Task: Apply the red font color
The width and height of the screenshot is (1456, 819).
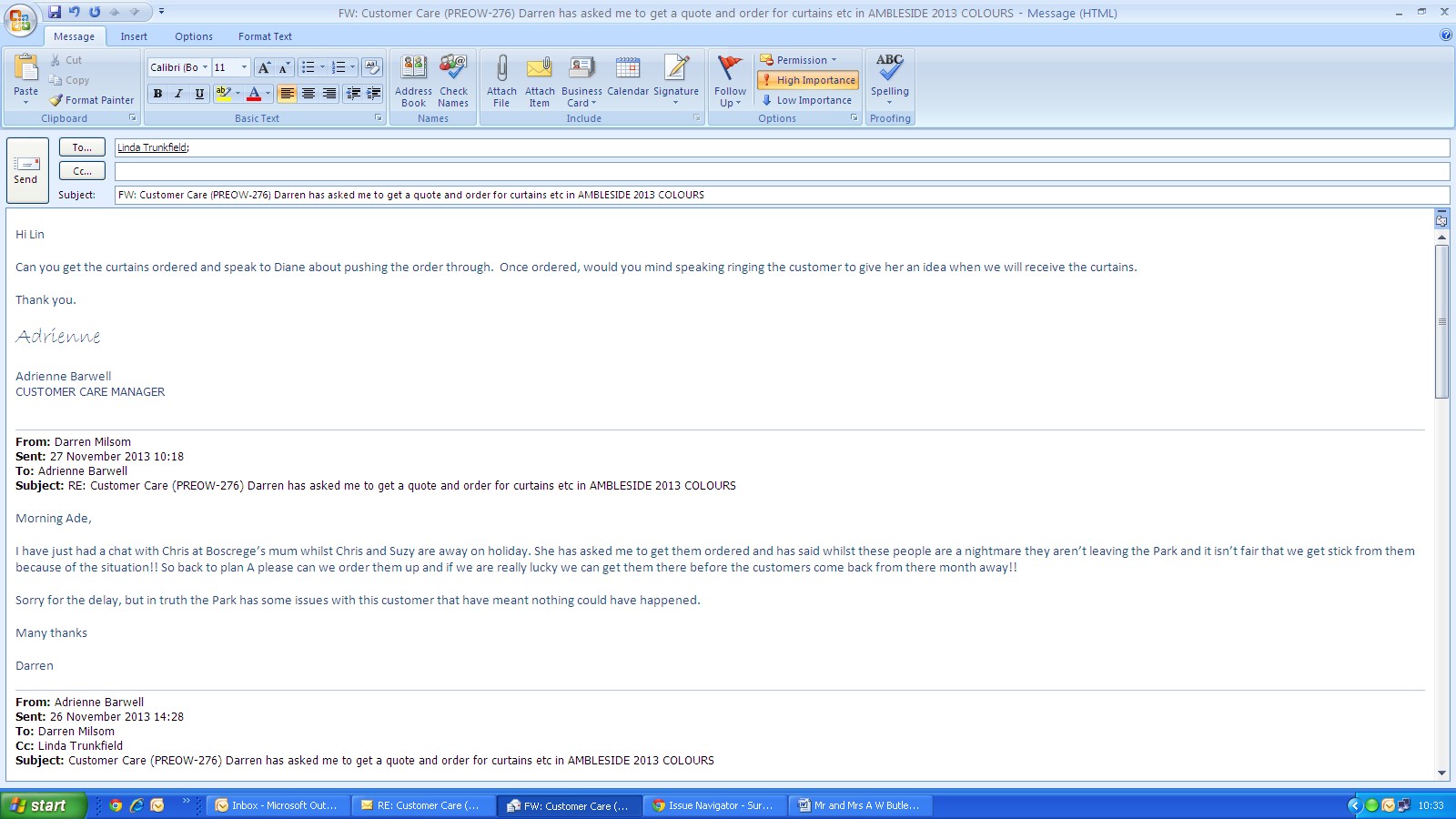Action: click(254, 94)
